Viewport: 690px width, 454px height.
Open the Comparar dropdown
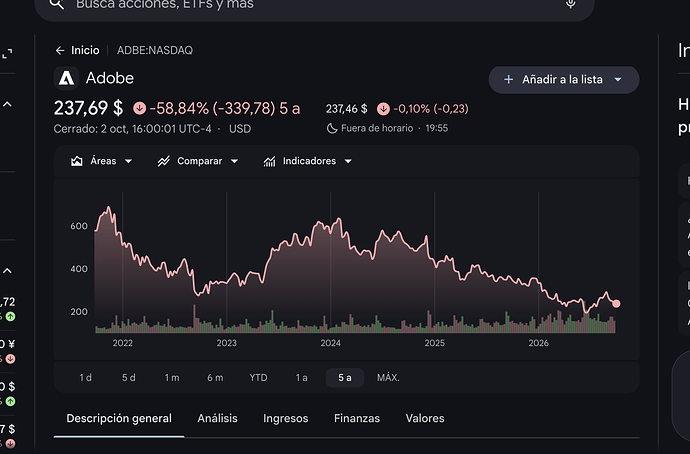[198, 161]
